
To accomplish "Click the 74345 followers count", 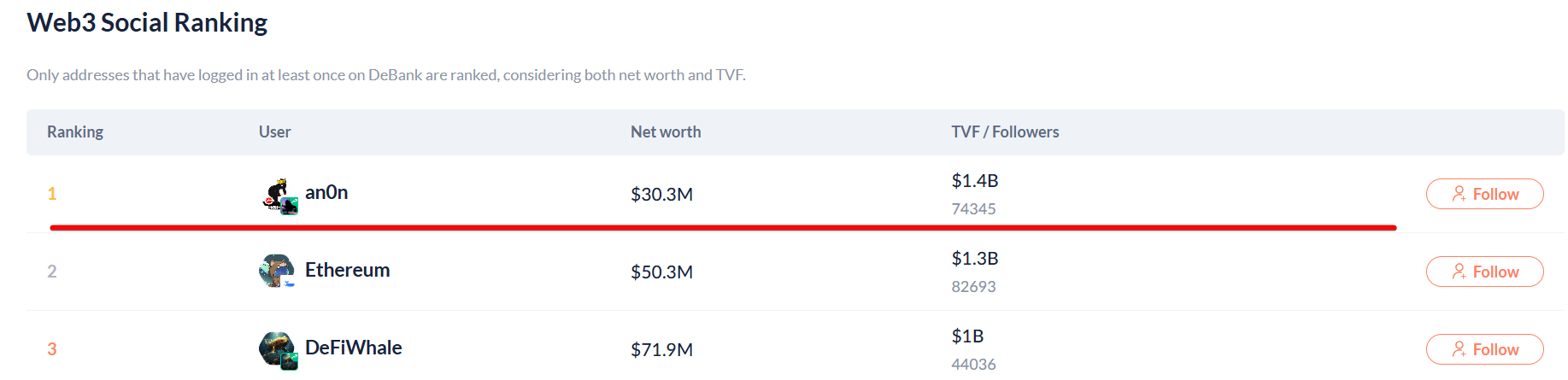I will coord(973,209).
